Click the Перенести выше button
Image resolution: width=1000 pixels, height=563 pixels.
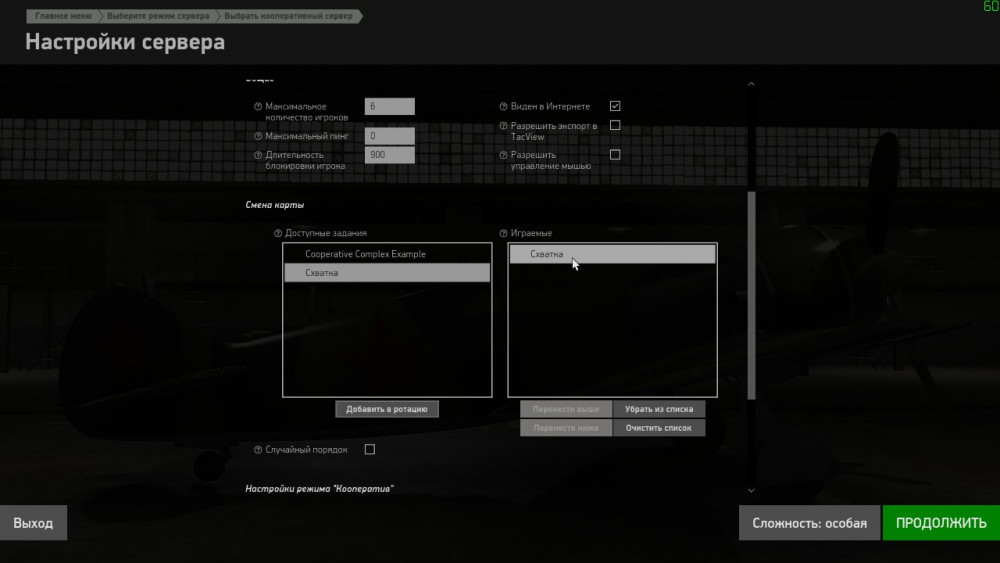[566, 409]
